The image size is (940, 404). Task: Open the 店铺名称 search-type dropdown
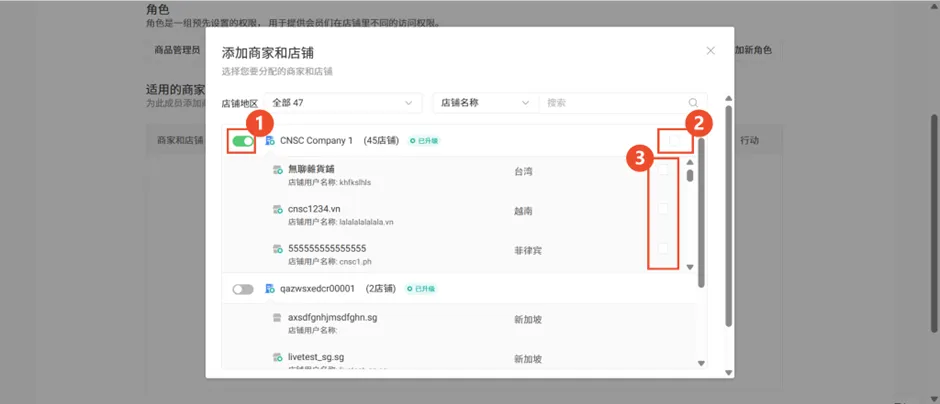[x=486, y=102]
